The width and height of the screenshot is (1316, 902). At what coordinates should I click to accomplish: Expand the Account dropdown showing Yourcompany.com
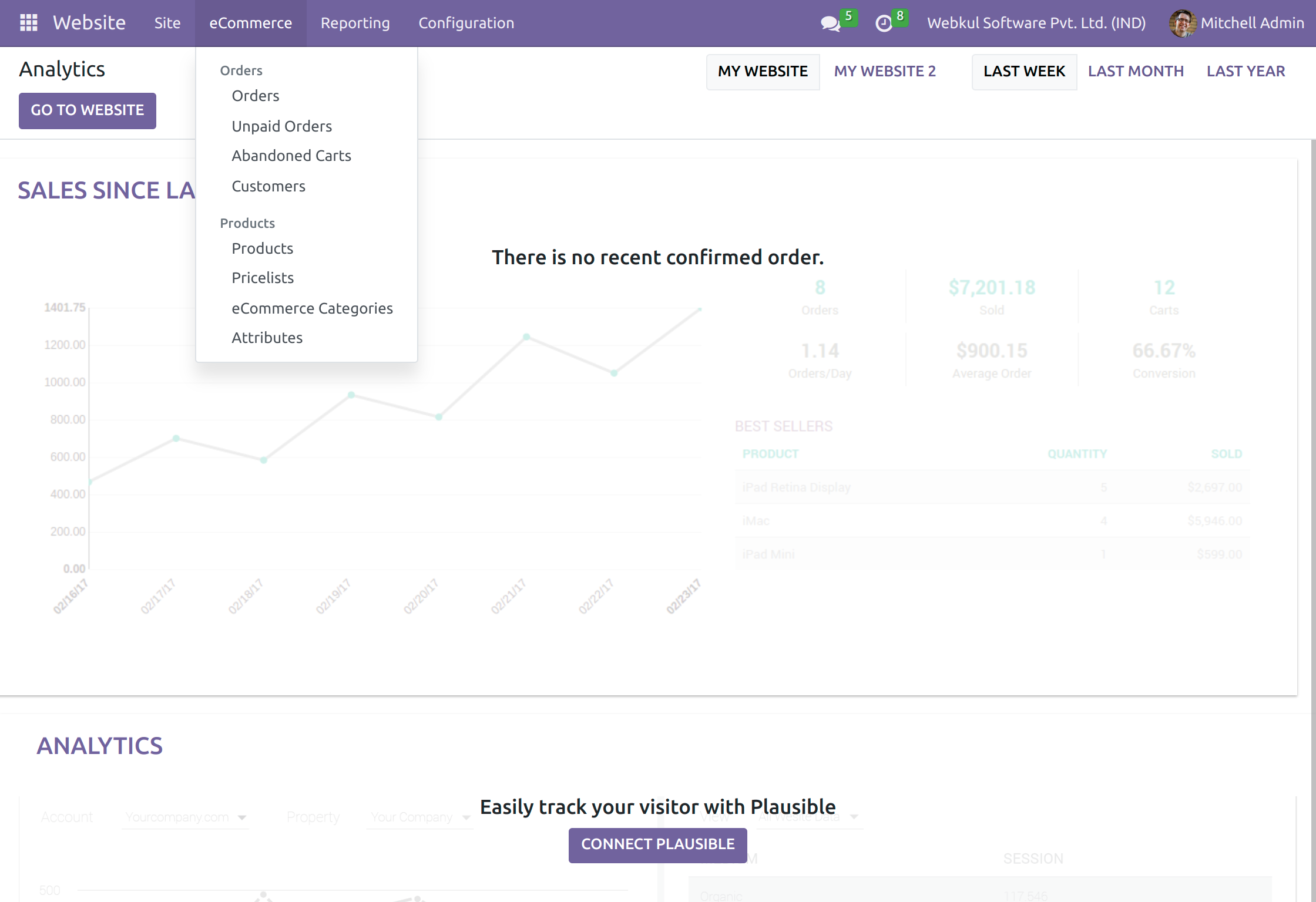(184, 816)
